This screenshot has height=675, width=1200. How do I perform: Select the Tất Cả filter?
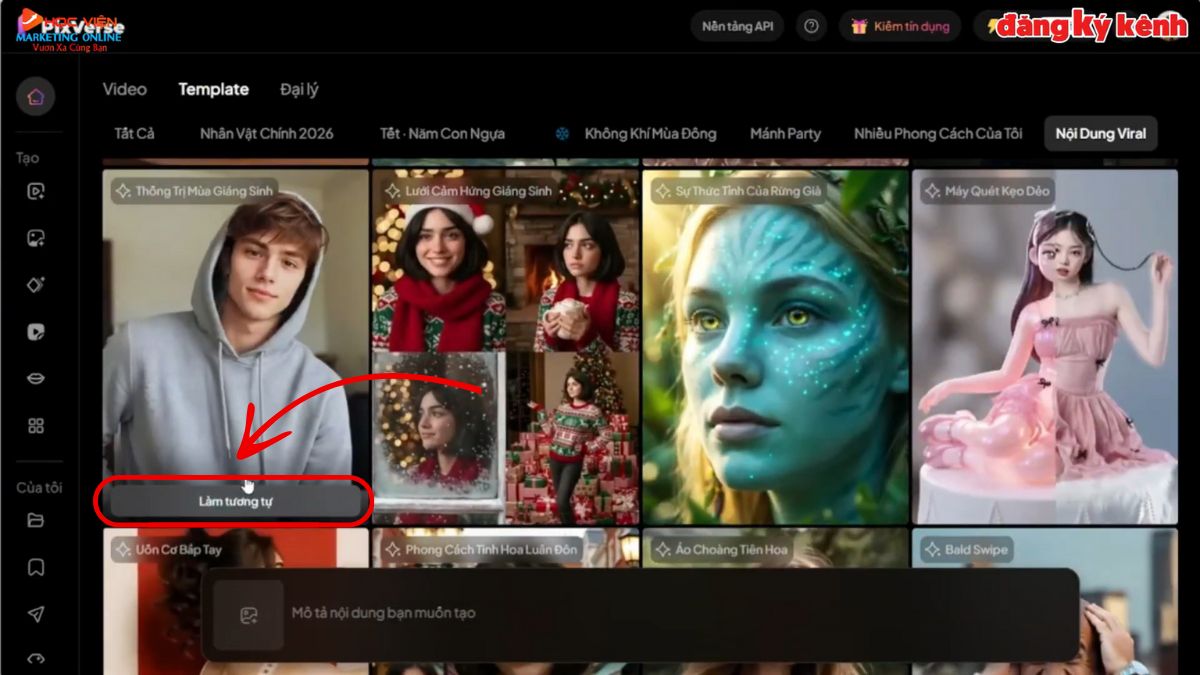tap(133, 133)
